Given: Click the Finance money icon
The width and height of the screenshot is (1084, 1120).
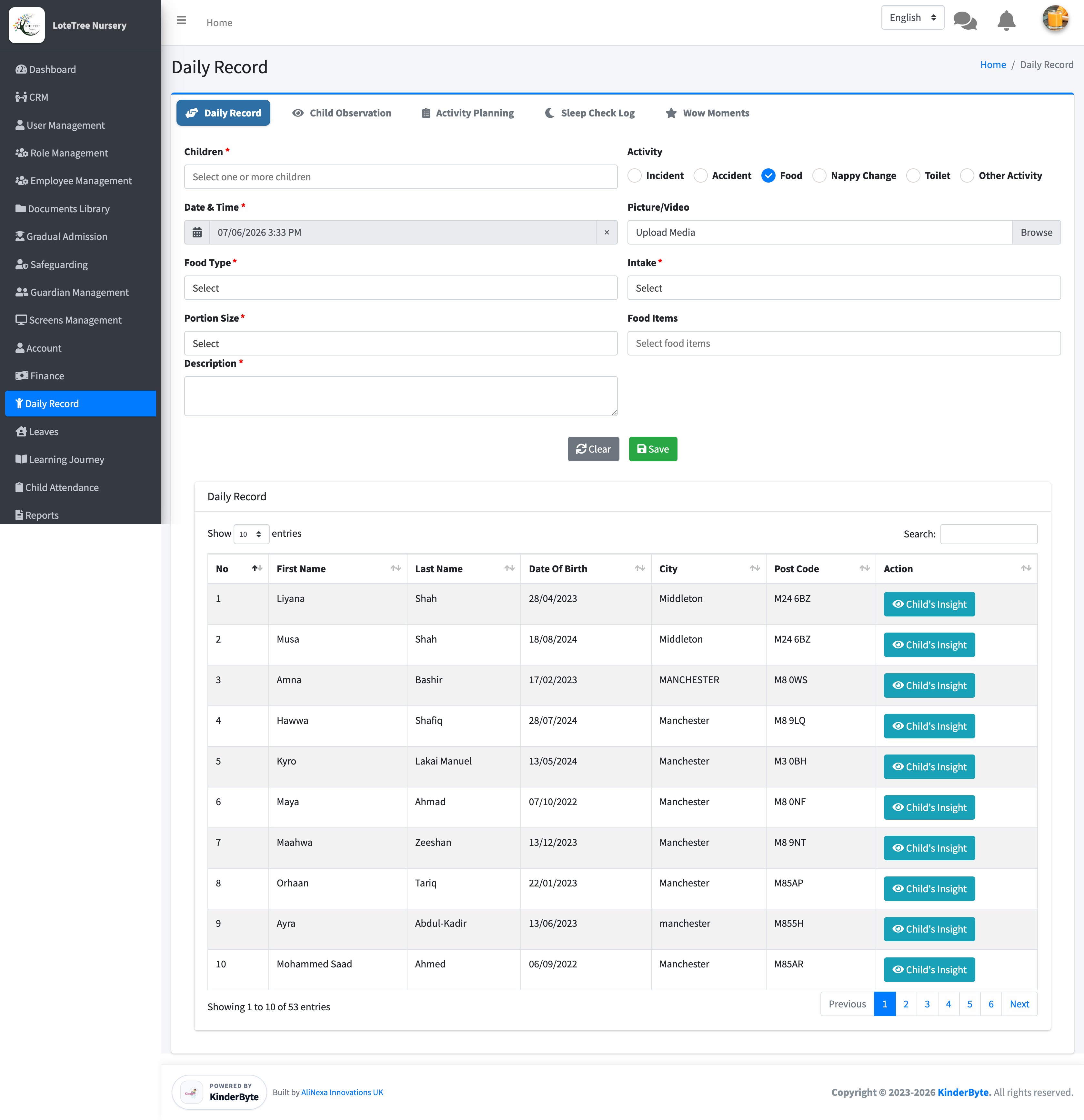Looking at the screenshot, I should click(22, 375).
